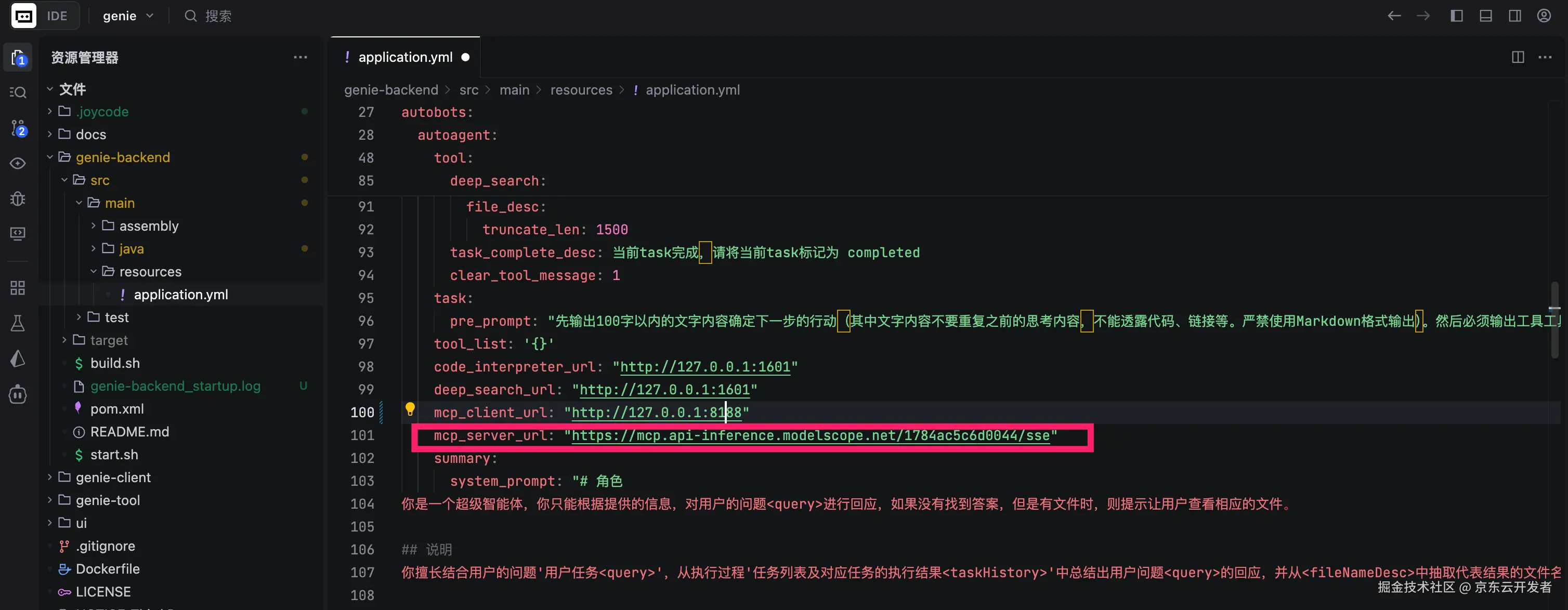The image size is (1568, 610).
Task: Switch to the application.yml editor tab
Action: coord(406,57)
